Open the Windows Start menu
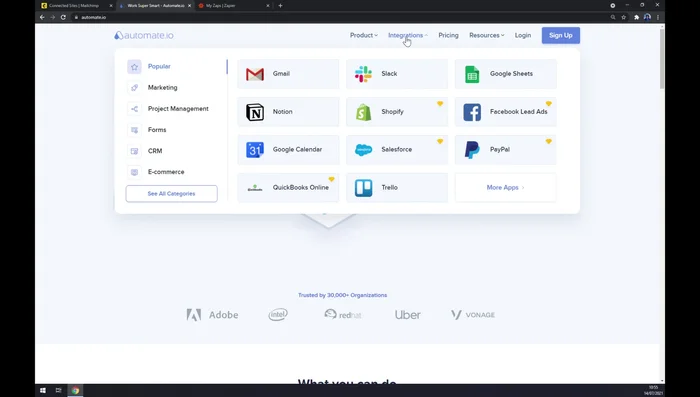Viewport: 700px width, 397px height. 43,390
